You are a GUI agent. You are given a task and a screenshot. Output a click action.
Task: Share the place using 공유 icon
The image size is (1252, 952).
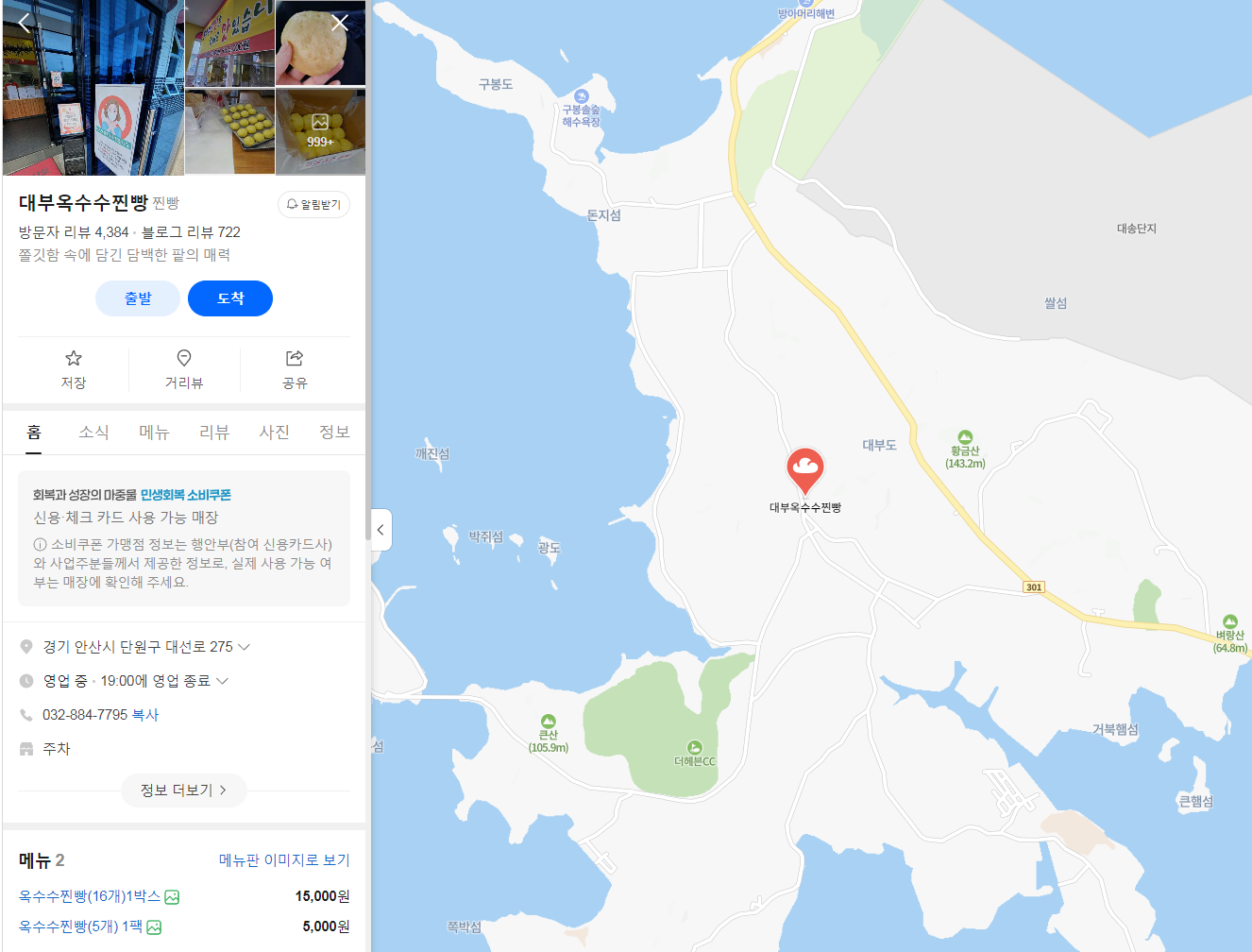[x=295, y=369]
